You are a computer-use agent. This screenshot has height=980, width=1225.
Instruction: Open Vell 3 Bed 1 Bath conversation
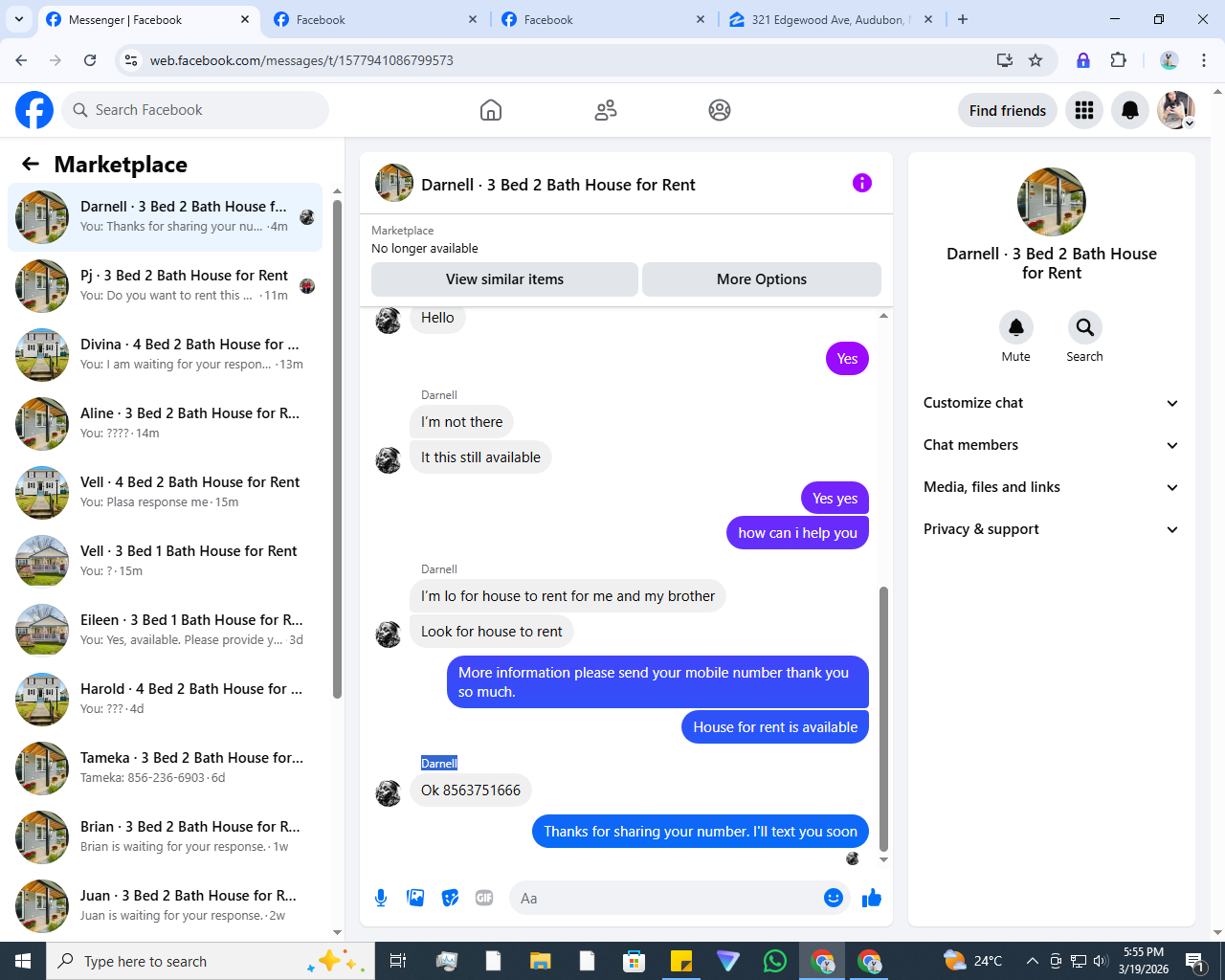click(165, 561)
